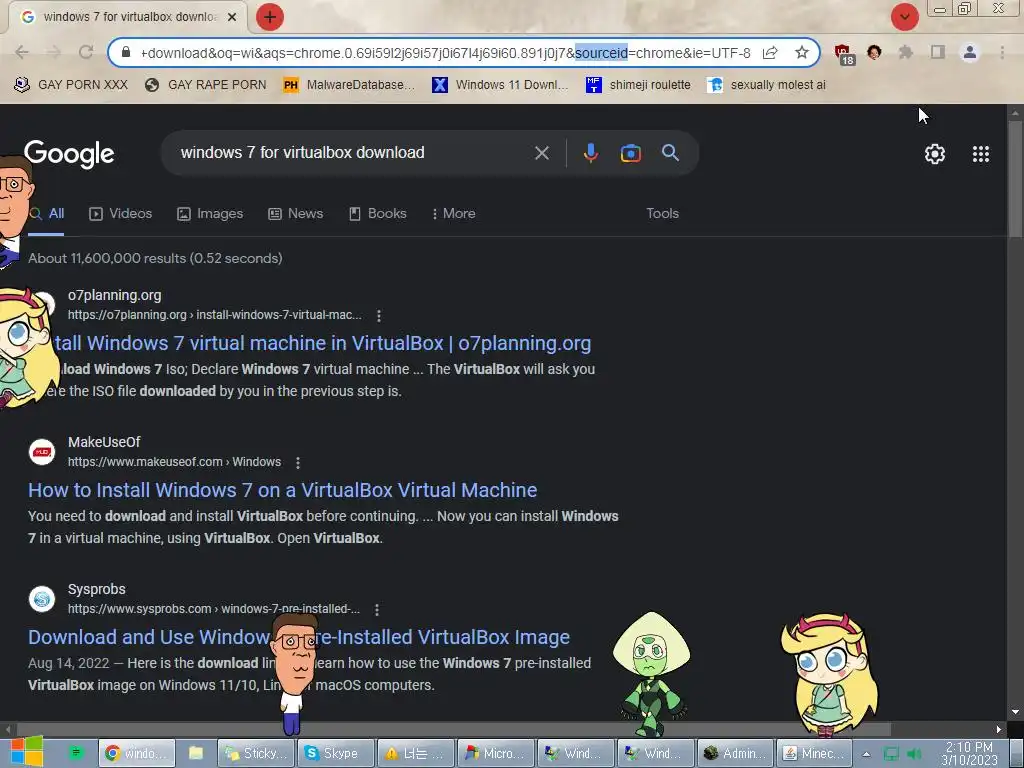Open volume control in tray

(x=914, y=754)
